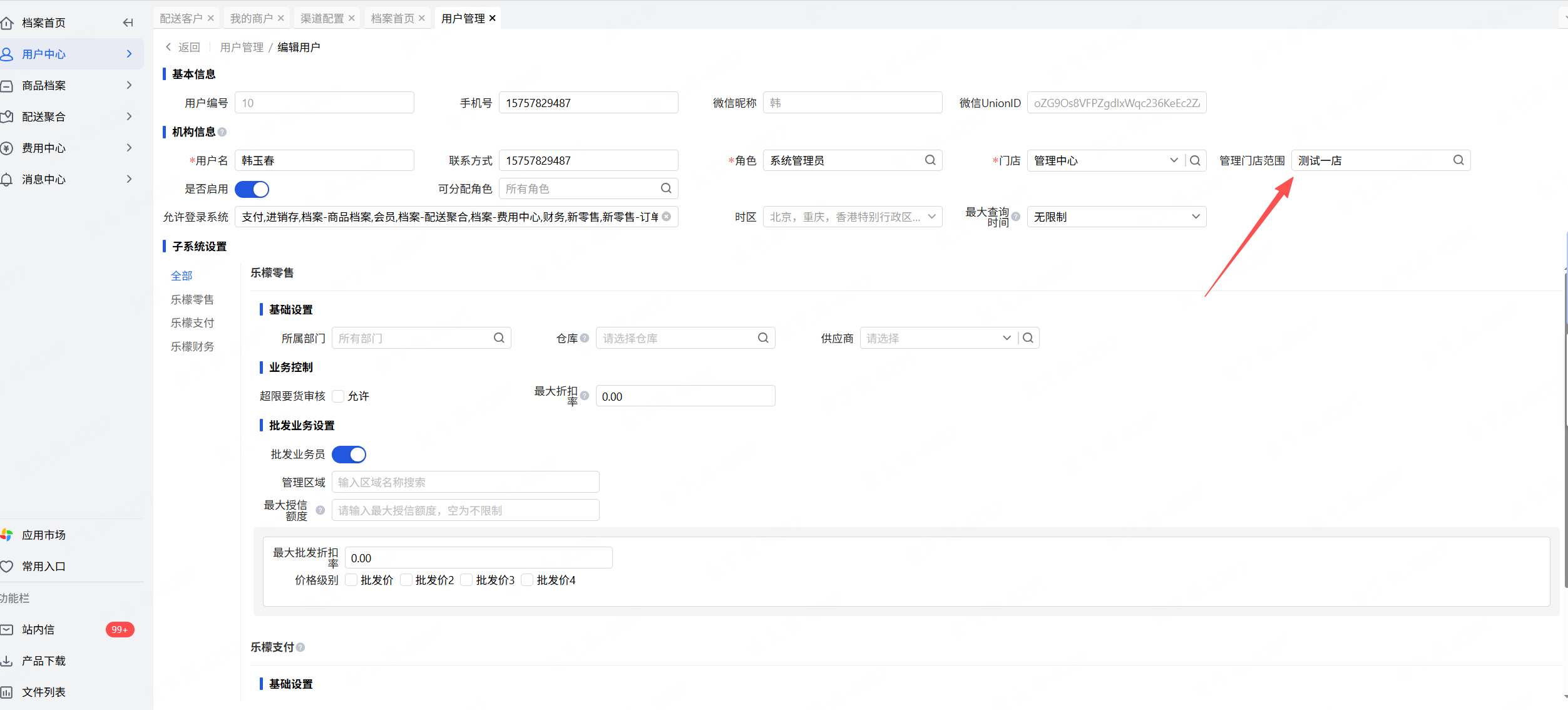Open the 最大查询时间 无限制 dropdown
The width and height of the screenshot is (1568, 710).
click(x=1116, y=217)
